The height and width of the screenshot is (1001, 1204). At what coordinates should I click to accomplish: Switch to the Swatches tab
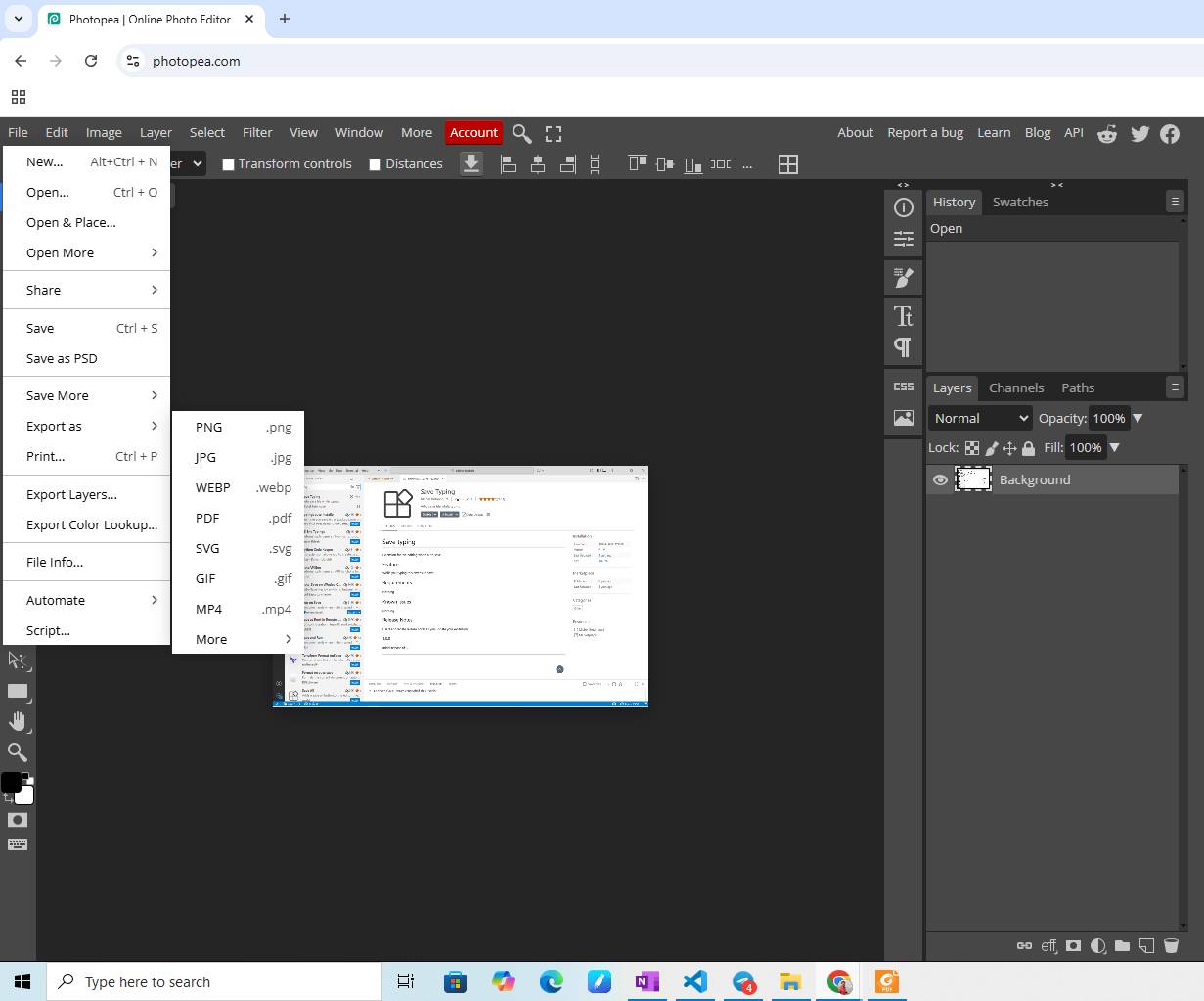tap(1020, 202)
